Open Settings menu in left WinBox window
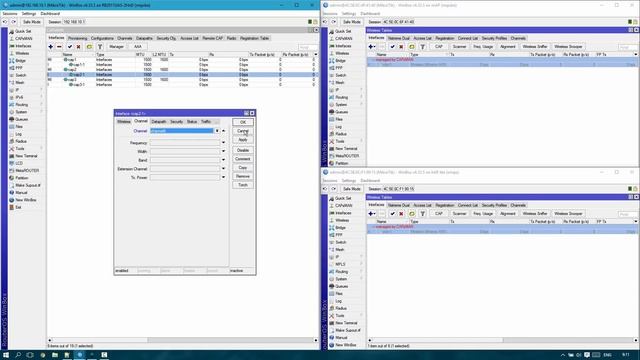640x360 pixels. (x=29, y=14)
